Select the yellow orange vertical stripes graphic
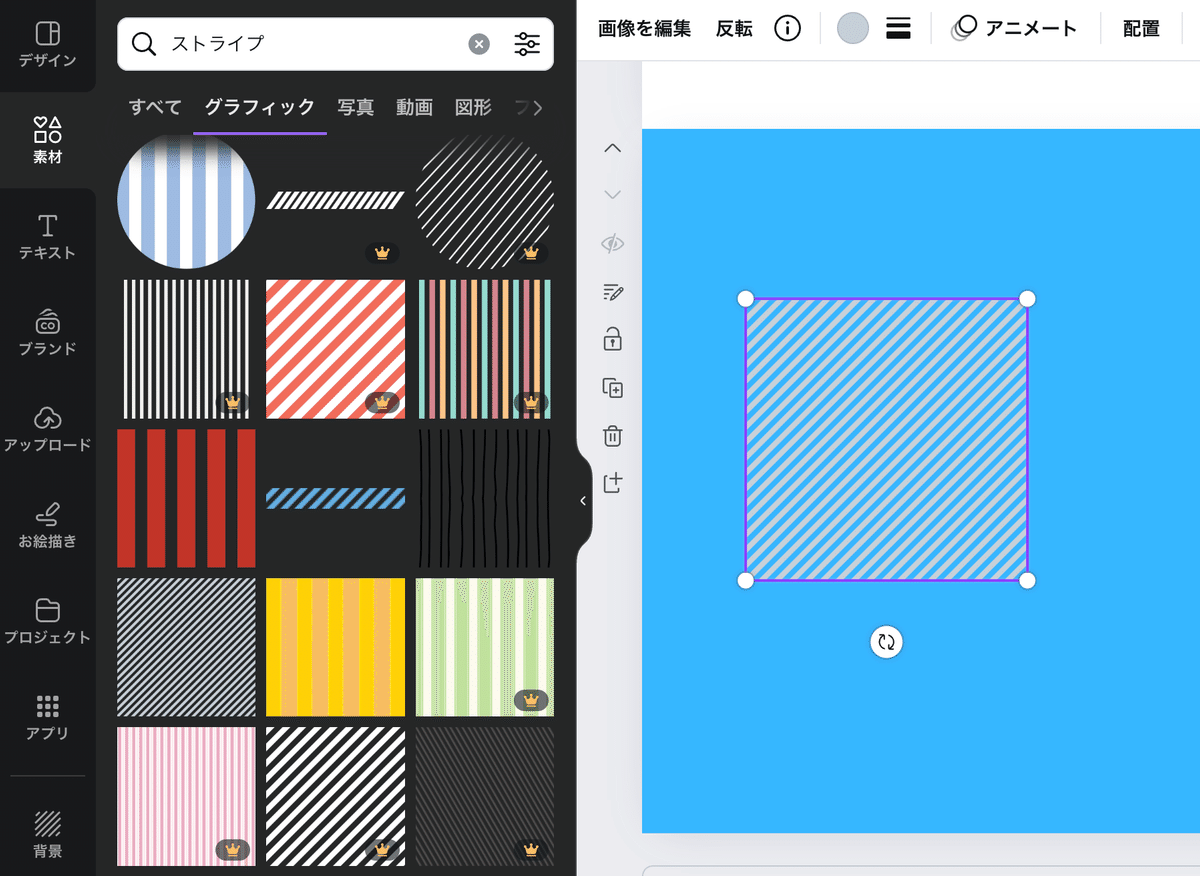Screen dimensions: 1200x876 (335, 647)
